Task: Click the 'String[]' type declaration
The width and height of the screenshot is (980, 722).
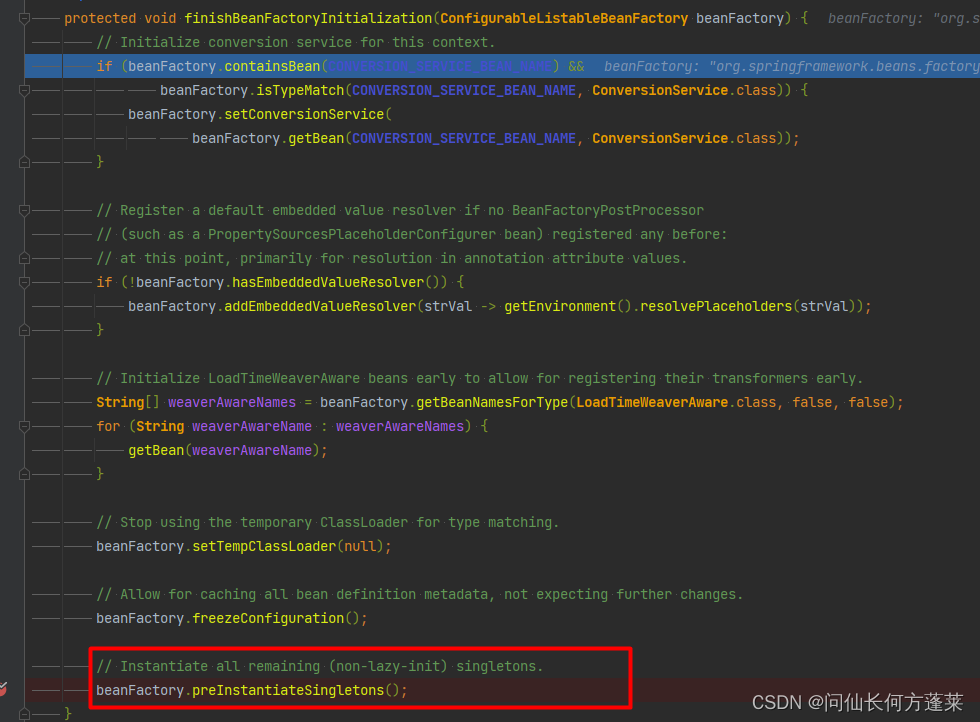Action: (x=128, y=403)
